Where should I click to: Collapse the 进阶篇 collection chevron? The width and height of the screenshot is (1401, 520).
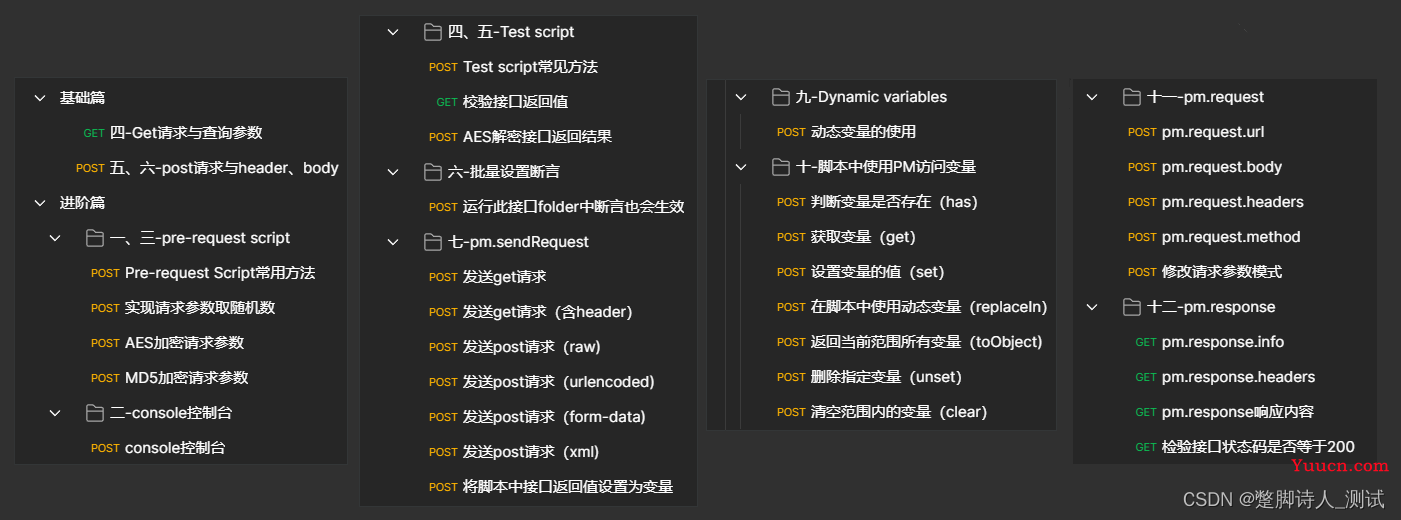click(x=40, y=203)
